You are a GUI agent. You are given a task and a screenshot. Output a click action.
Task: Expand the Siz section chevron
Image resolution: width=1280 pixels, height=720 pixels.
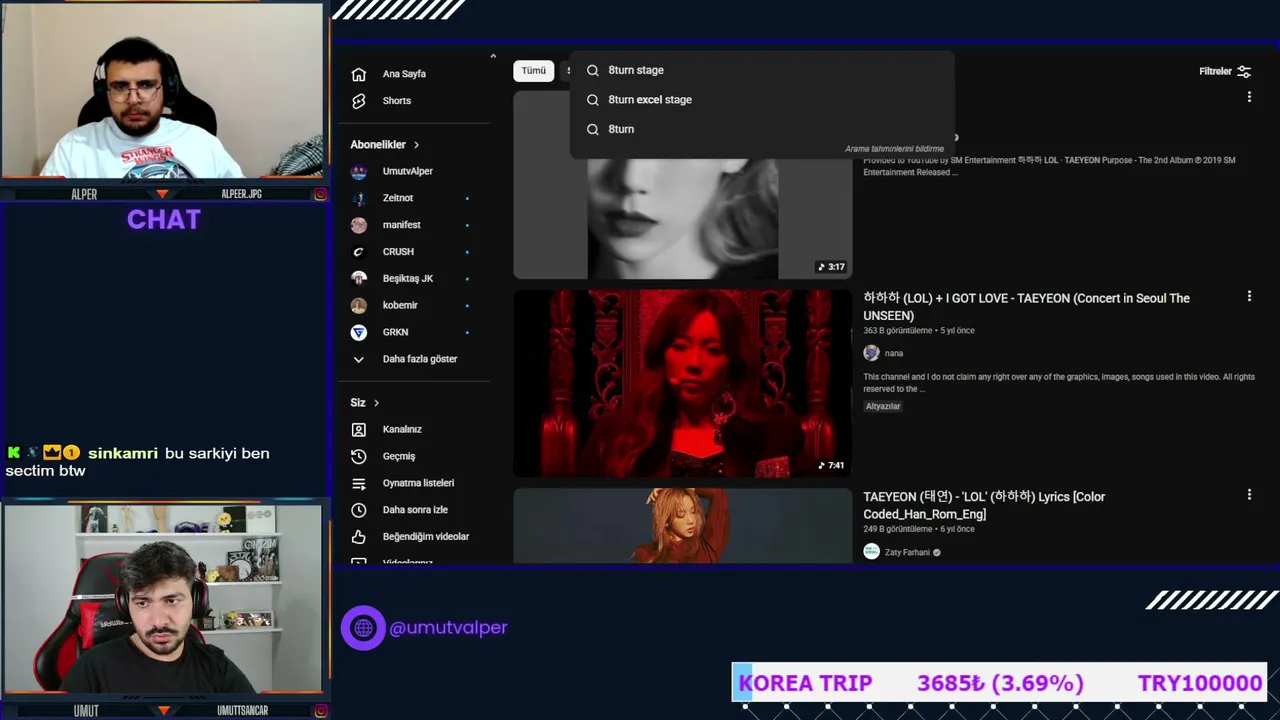[x=376, y=403]
